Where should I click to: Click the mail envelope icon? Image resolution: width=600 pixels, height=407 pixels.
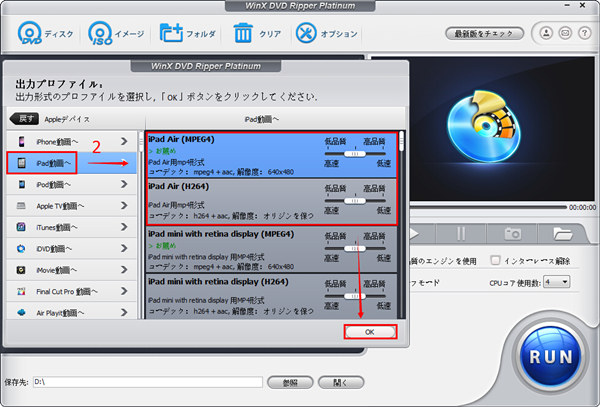pos(565,33)
